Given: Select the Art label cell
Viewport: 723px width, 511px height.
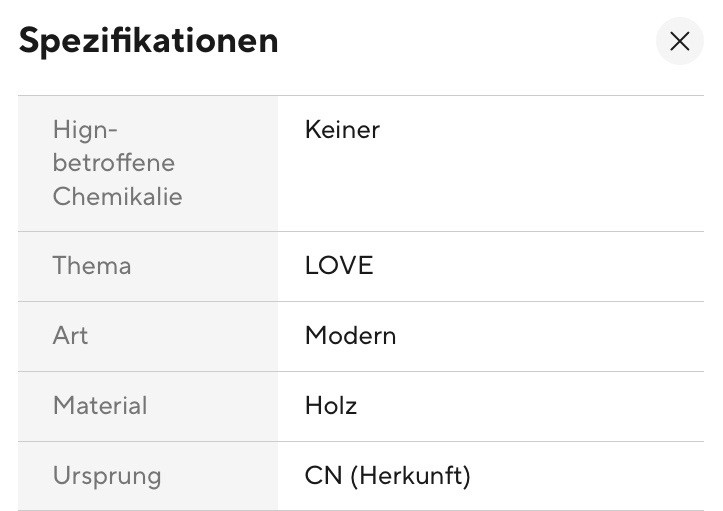Looking at the screenshot, I should [148, 336].
